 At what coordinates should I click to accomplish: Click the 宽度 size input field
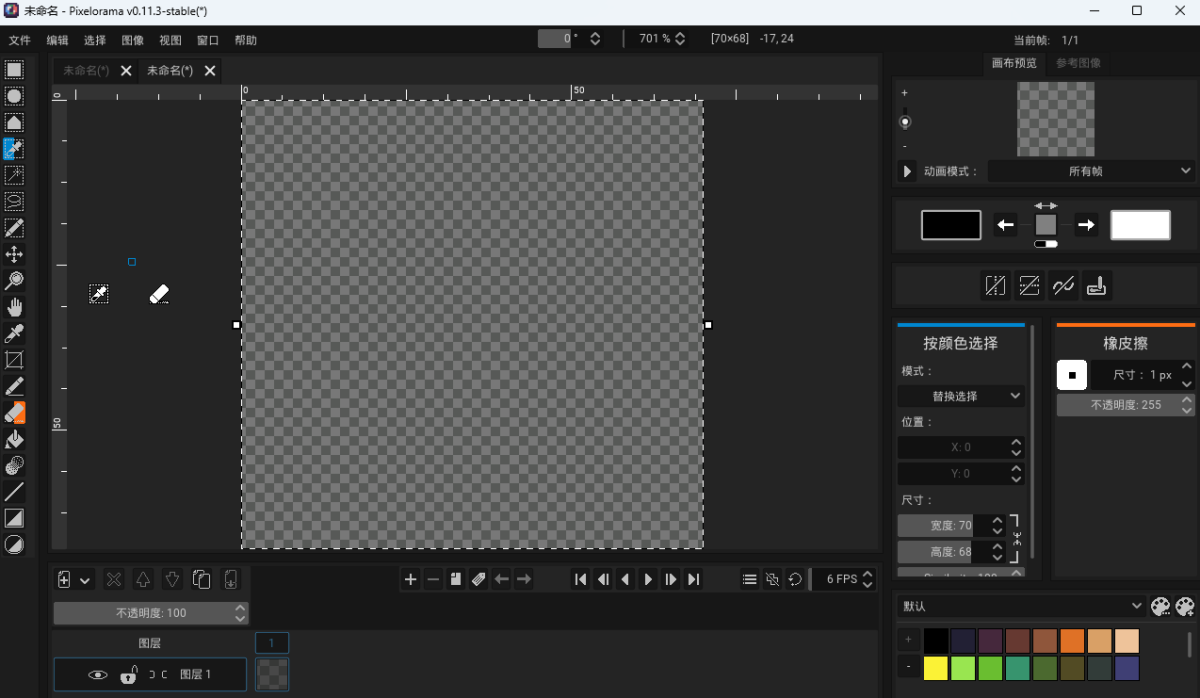click(950, 525)
